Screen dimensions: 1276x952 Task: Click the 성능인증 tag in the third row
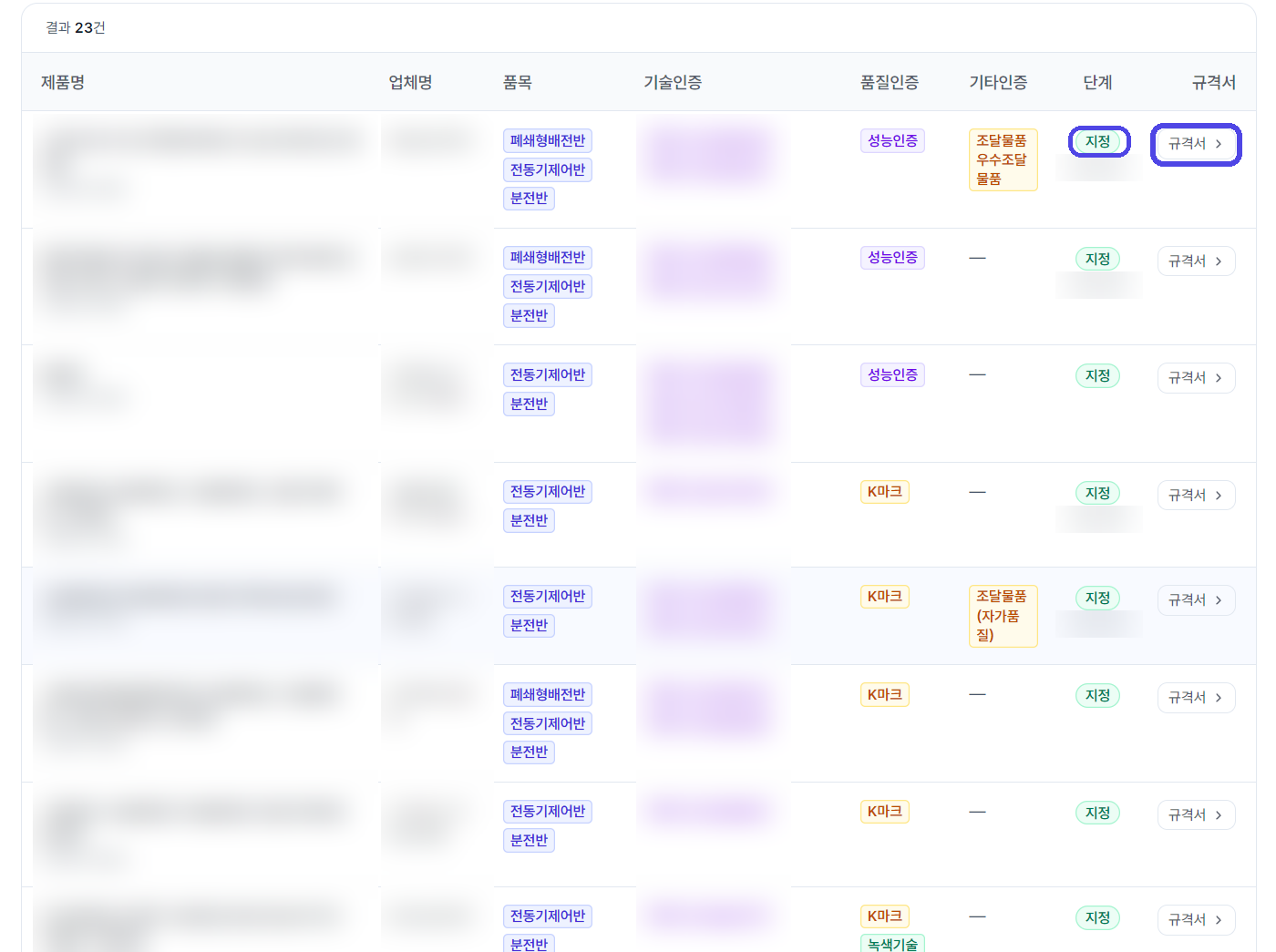(892, 375)
